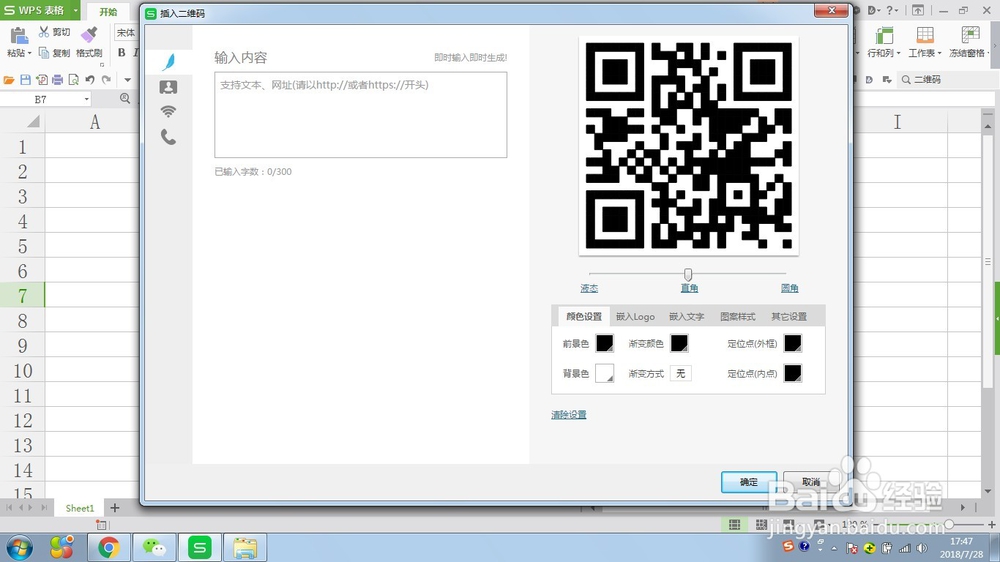Open File Explorer from the taskbar
The height and width of the screenshot is (562, 1000).
(245, 547)
